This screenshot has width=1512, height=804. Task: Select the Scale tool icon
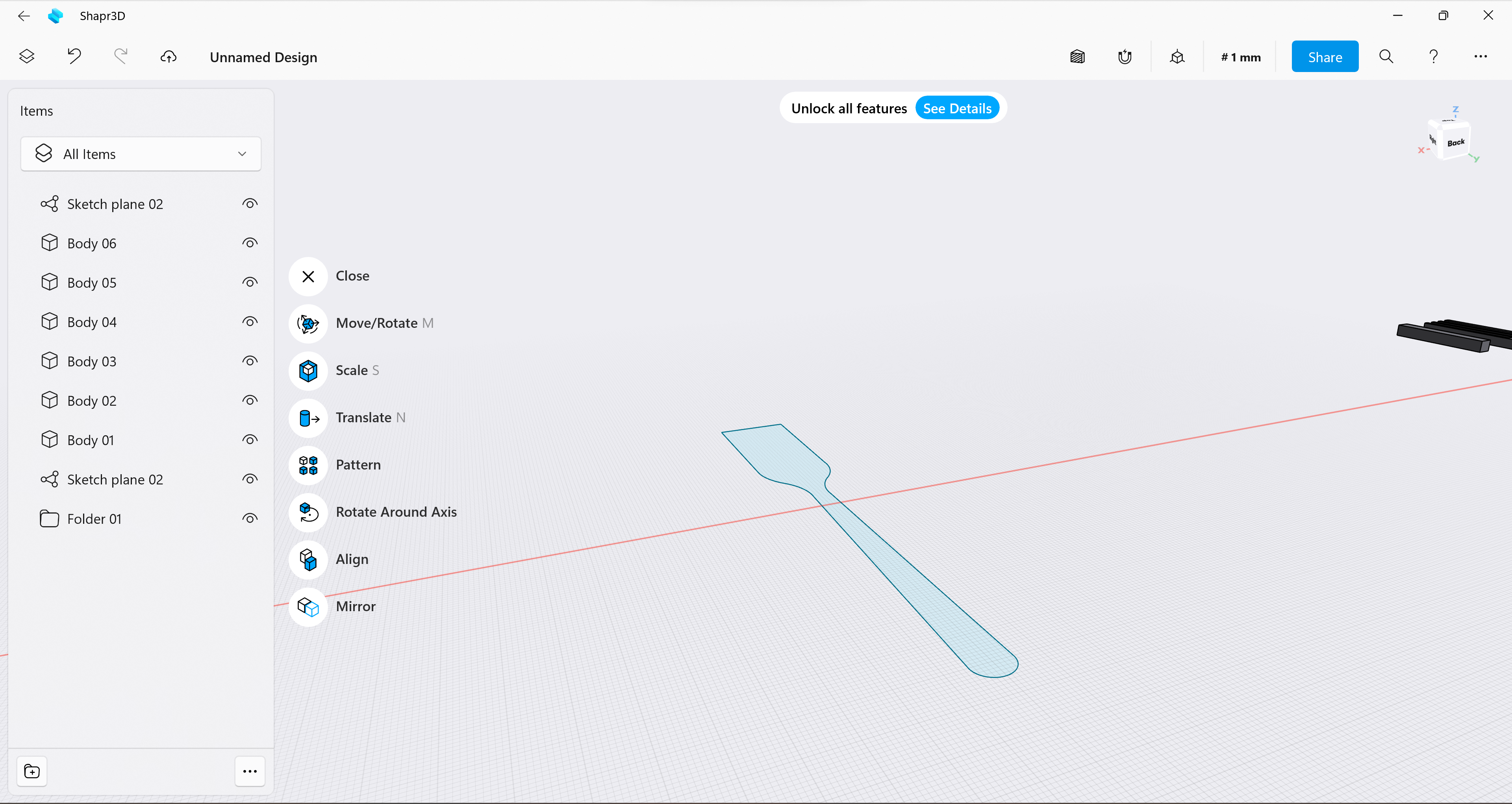[x=308, y=371]
